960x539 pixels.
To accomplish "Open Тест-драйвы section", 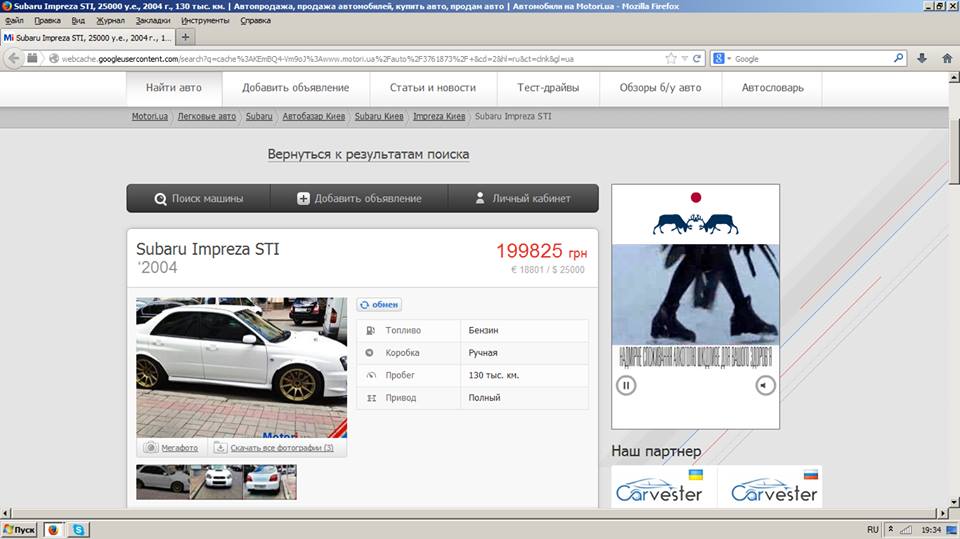I will [548, 88].
